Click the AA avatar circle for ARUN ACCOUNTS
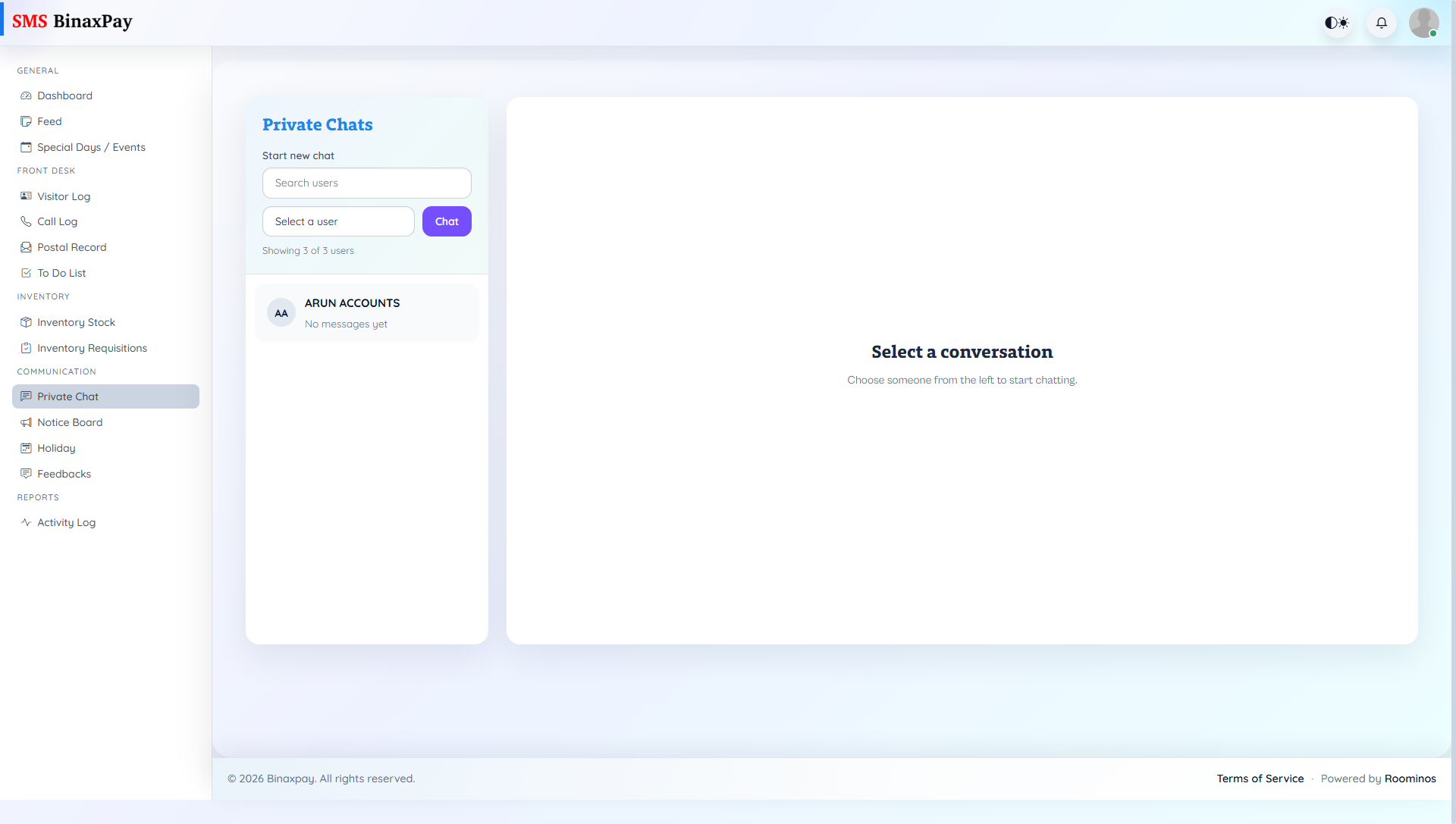 [x=281, y=312]
